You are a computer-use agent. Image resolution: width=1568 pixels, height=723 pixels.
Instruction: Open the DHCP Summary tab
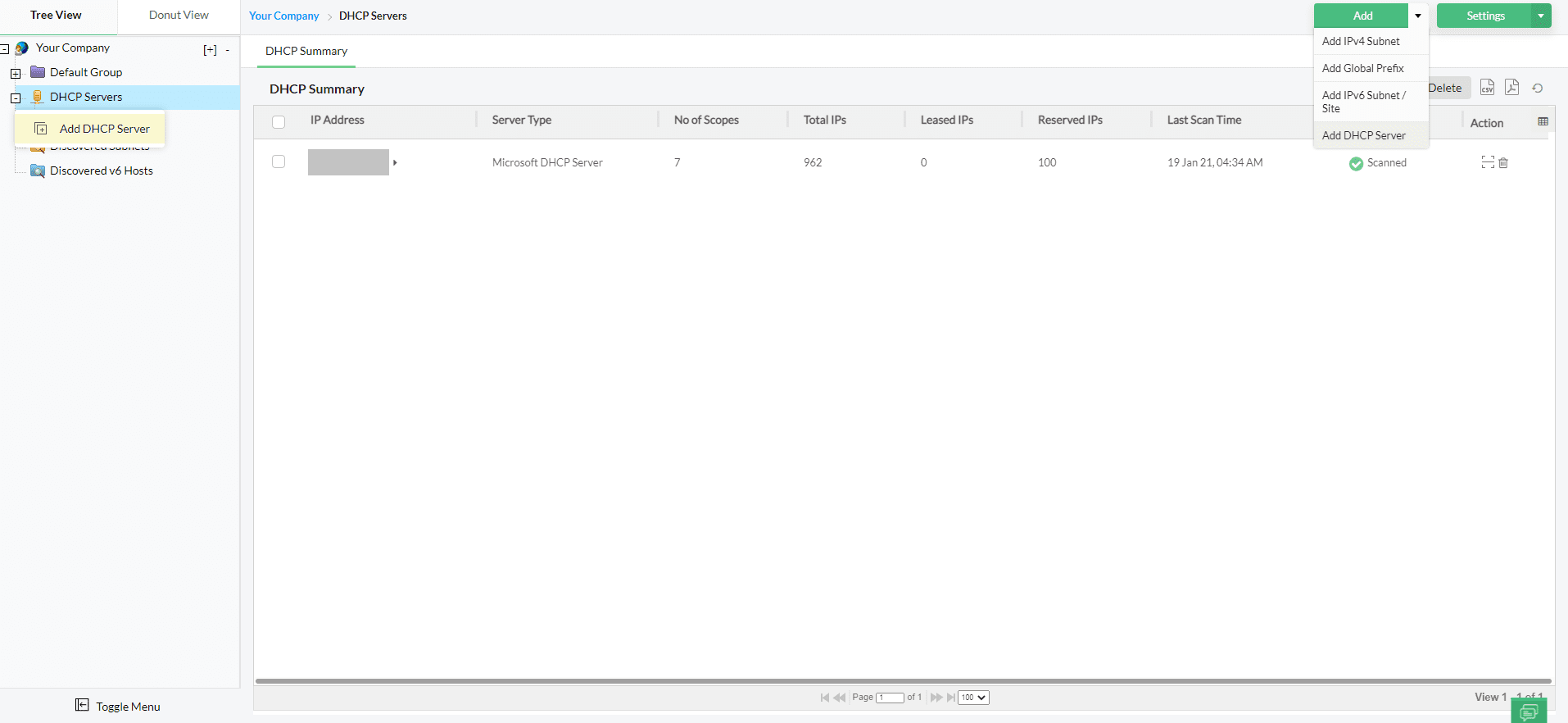point(306,51)
